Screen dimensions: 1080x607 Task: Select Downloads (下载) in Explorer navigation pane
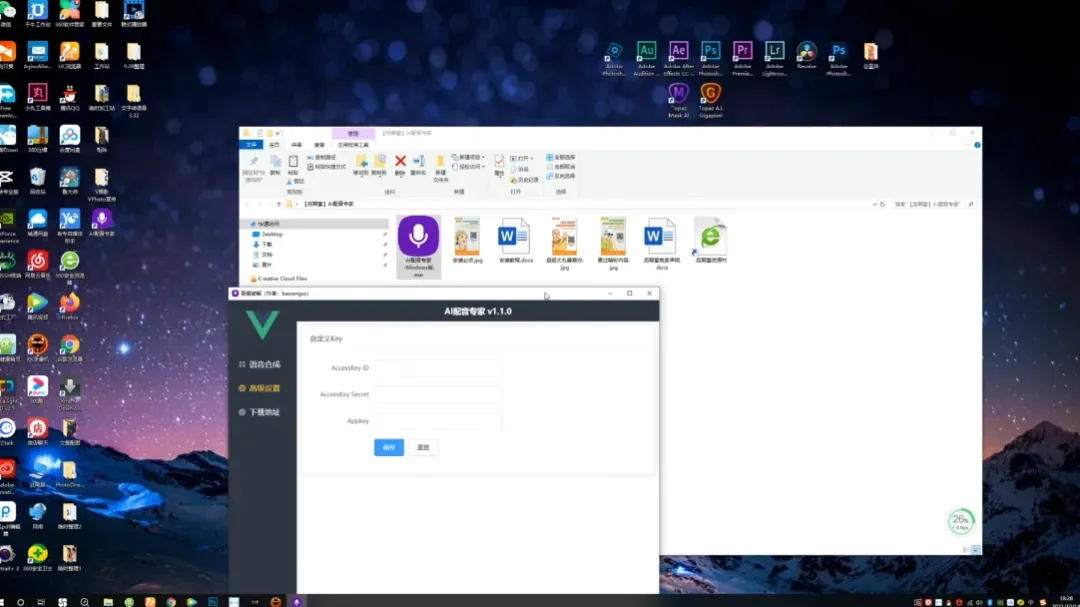click(x=262, y=245)
